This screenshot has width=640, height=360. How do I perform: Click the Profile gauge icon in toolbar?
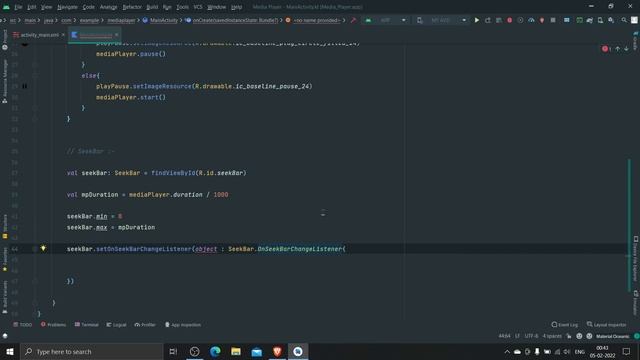[531, 20]
